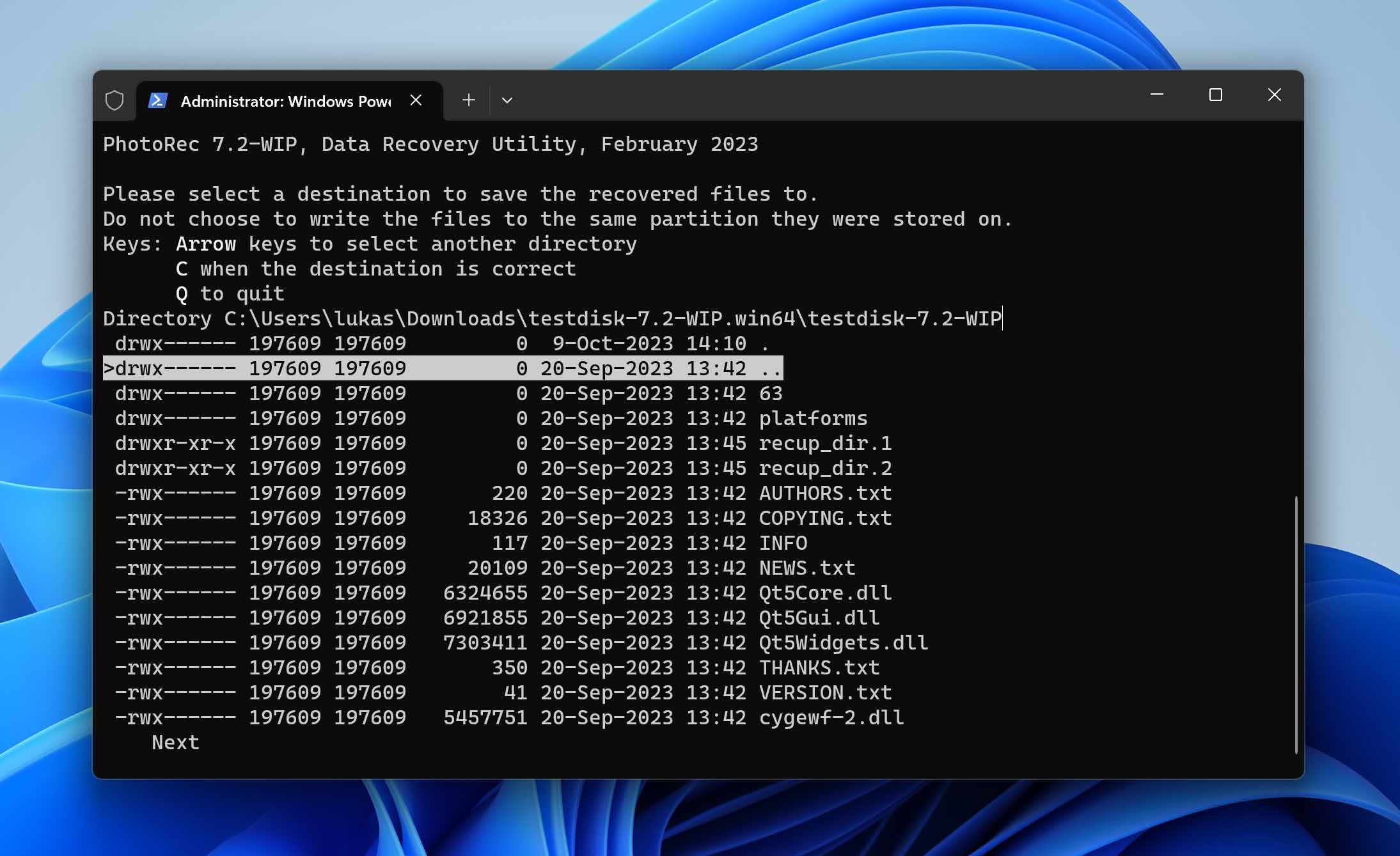Click the Qt5Core.dll file entry
1400x856 pixels.
point(503,593)
